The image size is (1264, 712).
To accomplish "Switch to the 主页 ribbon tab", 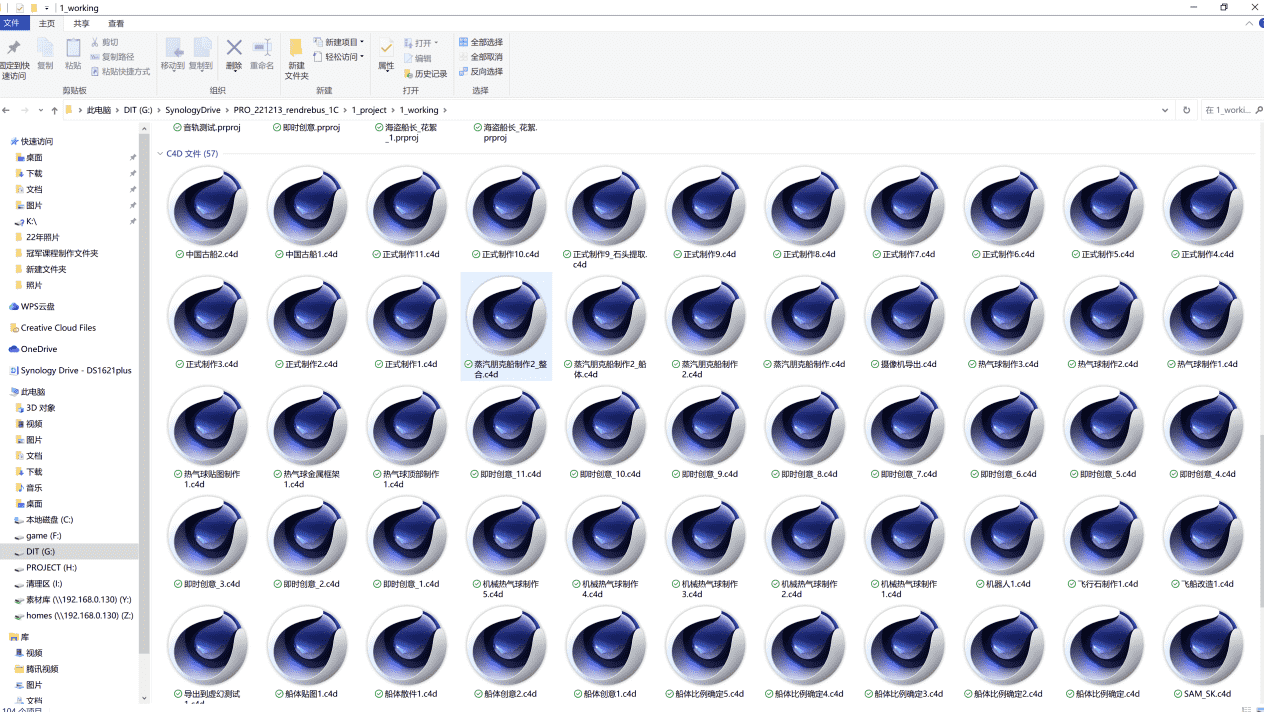I will [47, 23].
